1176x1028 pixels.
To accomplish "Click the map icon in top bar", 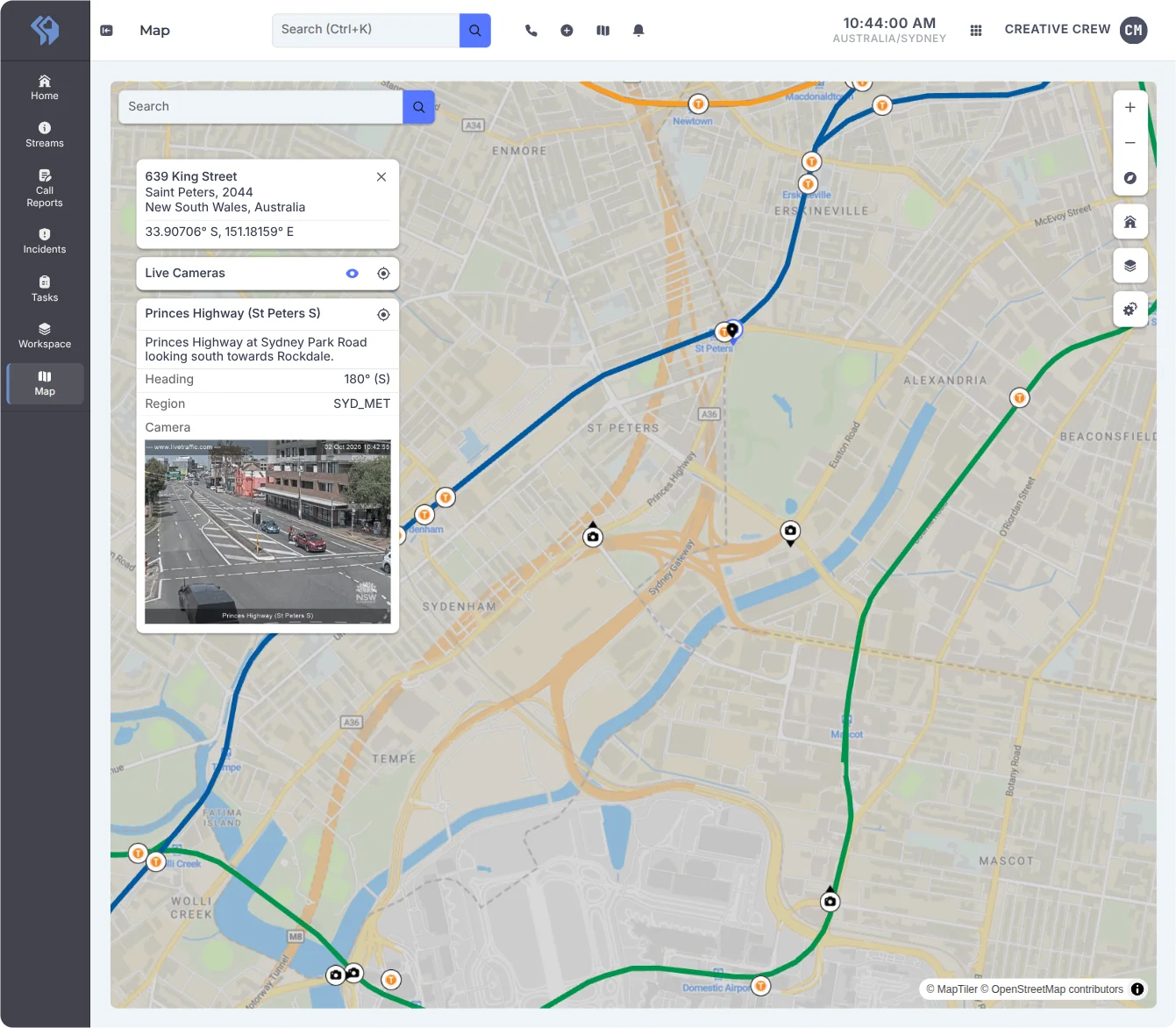I will (x=603, y=31).
